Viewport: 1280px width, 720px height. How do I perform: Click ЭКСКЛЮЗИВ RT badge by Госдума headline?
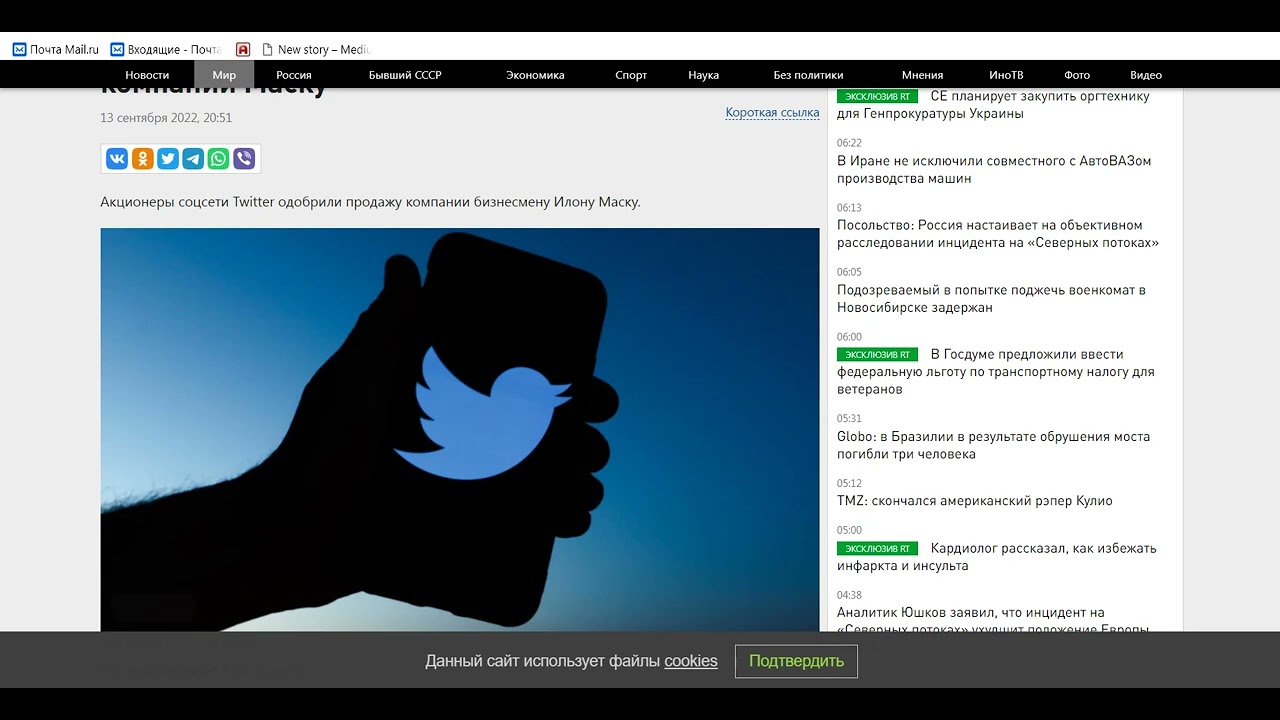877,355
